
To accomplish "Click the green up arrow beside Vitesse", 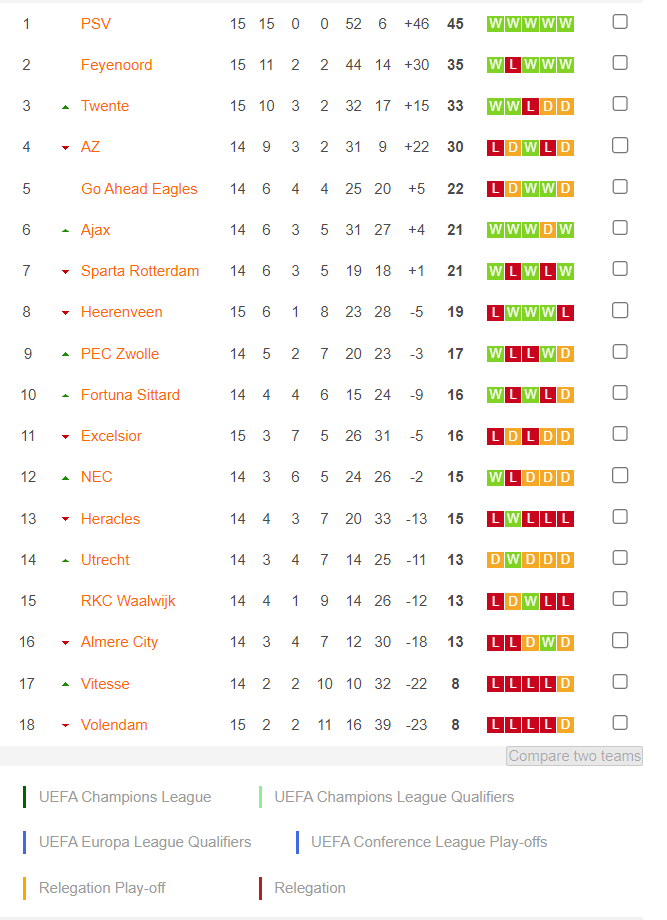I will point(66,684).
